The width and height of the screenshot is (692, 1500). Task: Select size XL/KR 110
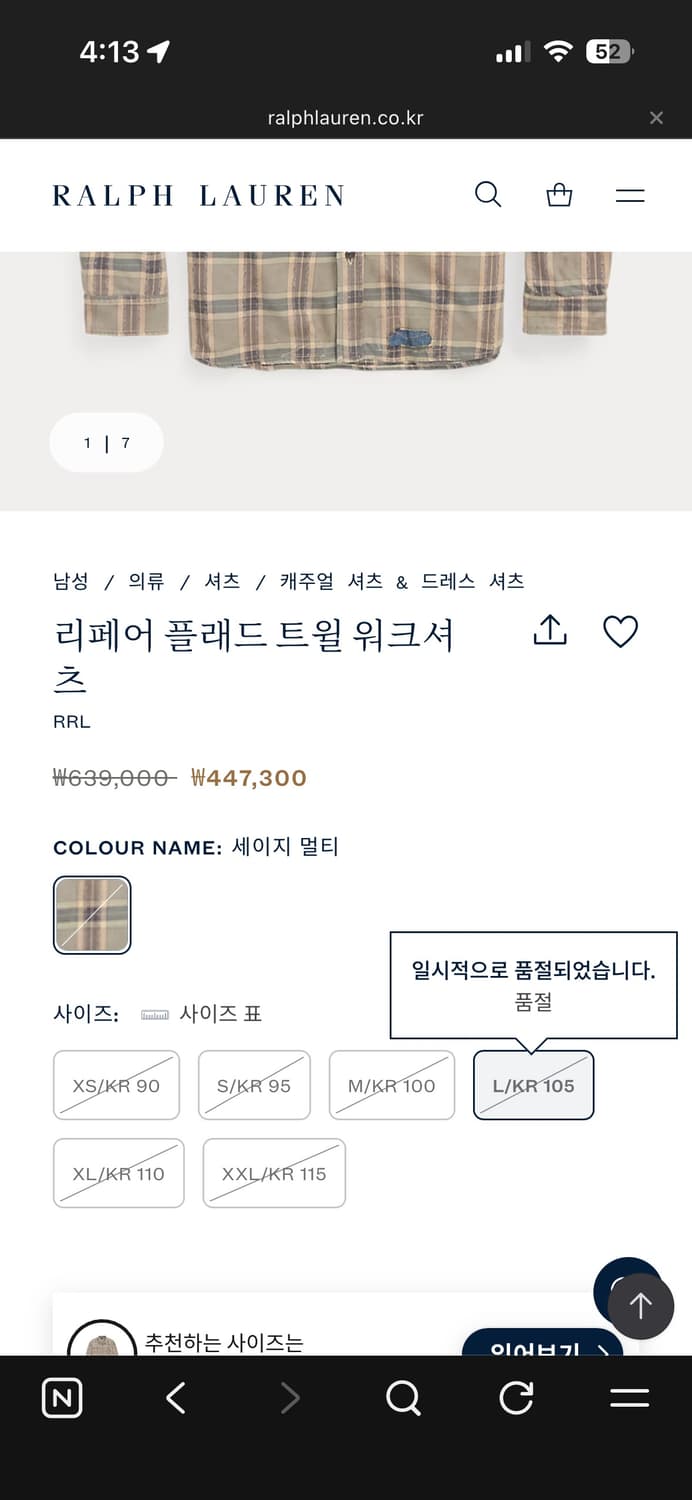point(118,1173)
